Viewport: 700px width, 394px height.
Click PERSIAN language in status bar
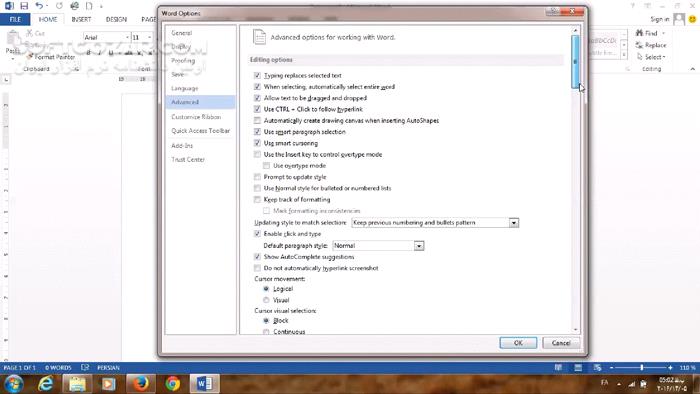(108, 368)
